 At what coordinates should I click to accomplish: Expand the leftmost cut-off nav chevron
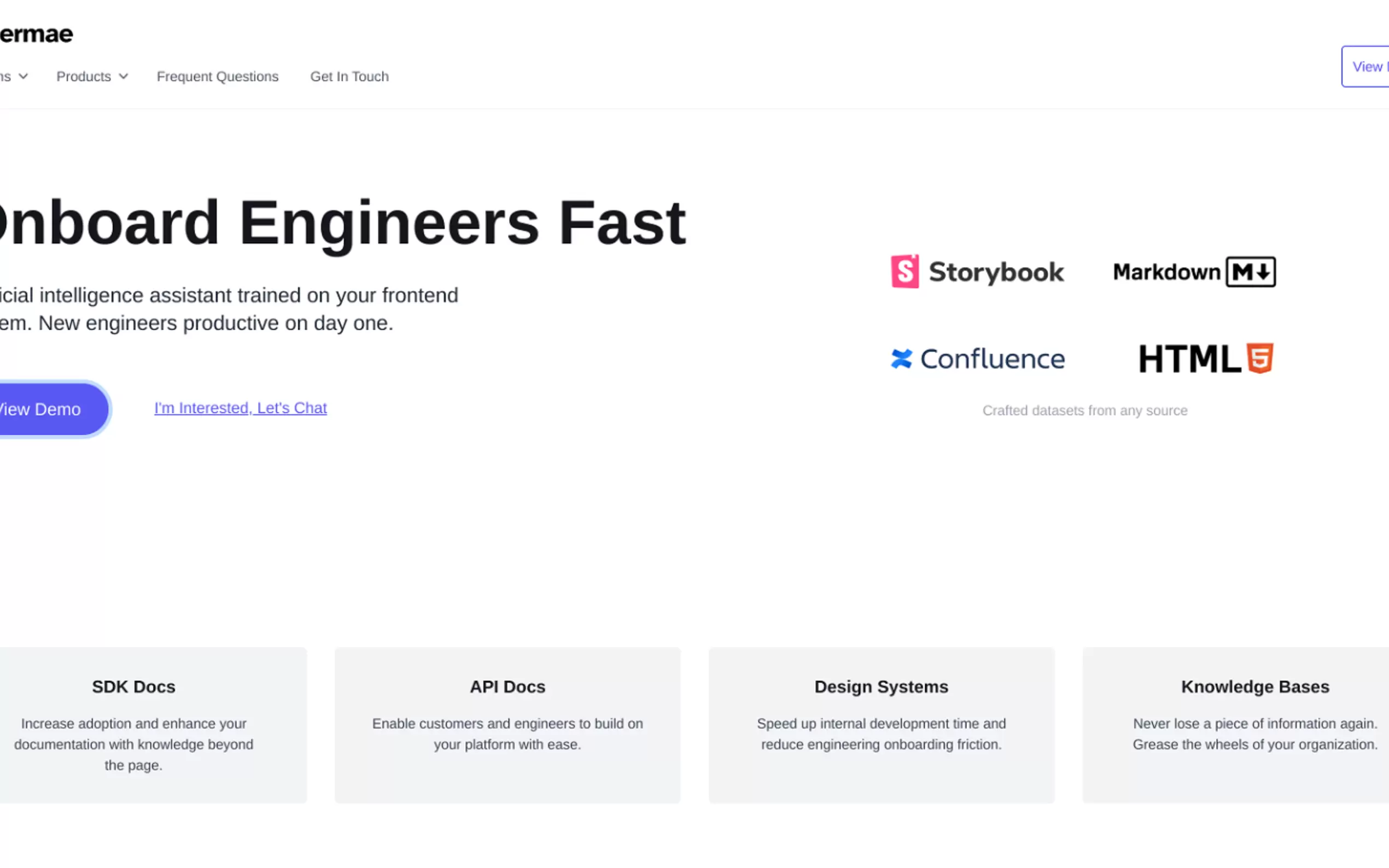coord(24,77)
